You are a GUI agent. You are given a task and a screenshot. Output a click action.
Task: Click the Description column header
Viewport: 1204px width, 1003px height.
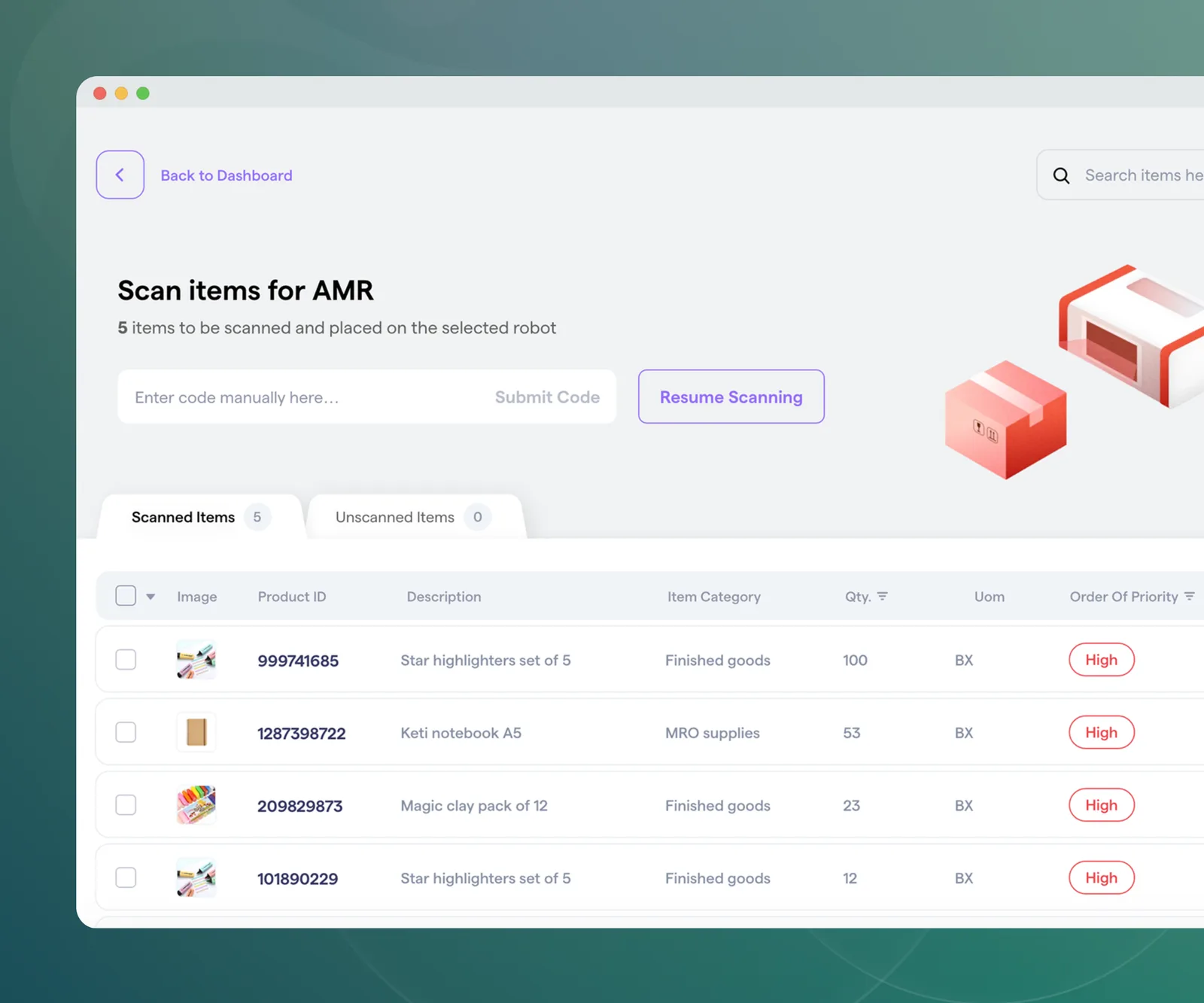(444, 597)
